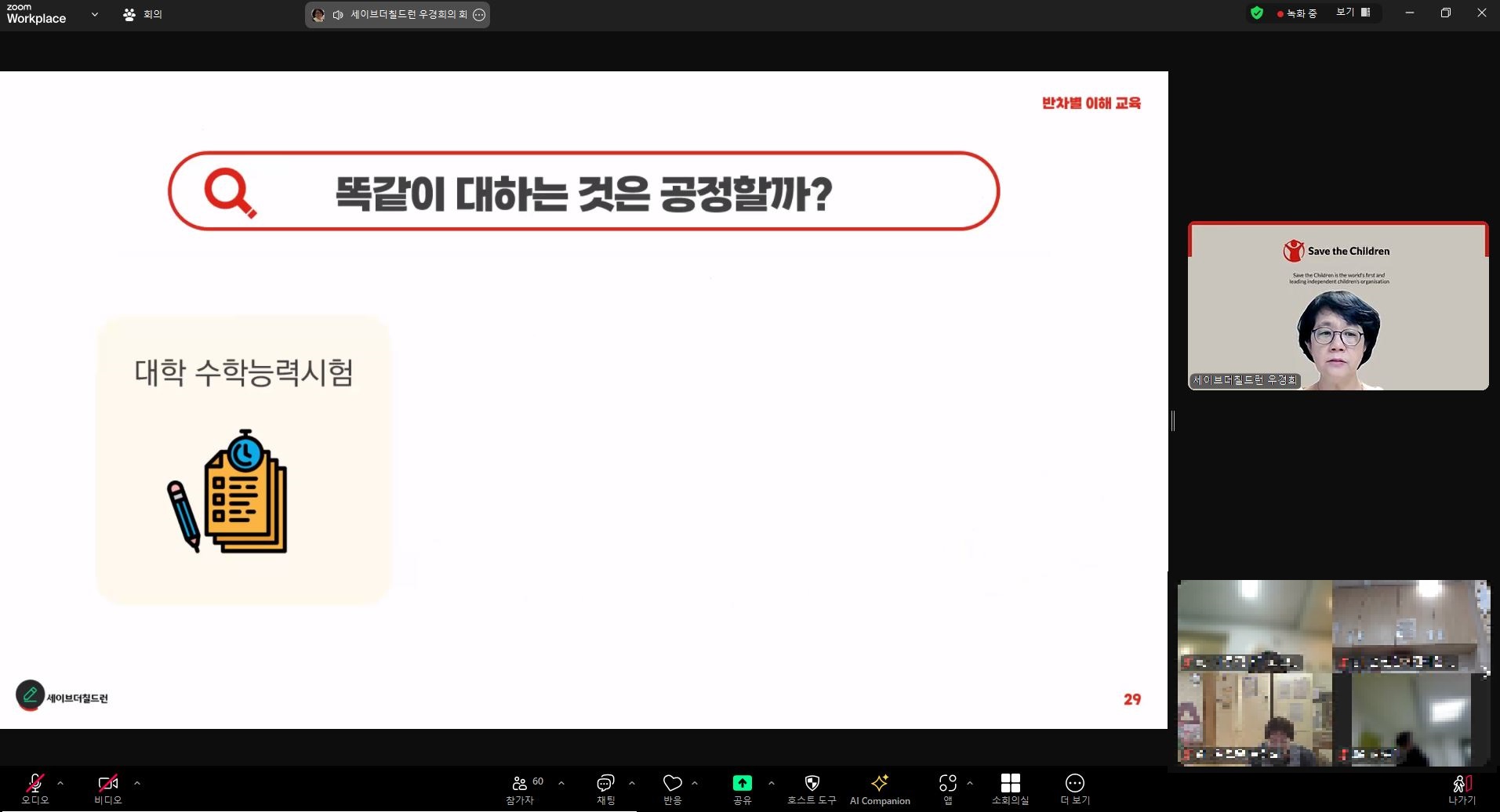1500x812 pixels.
Task: Expand the video options arrow next to 비디오
Action: pyautogui.click(x=137, y=783)
